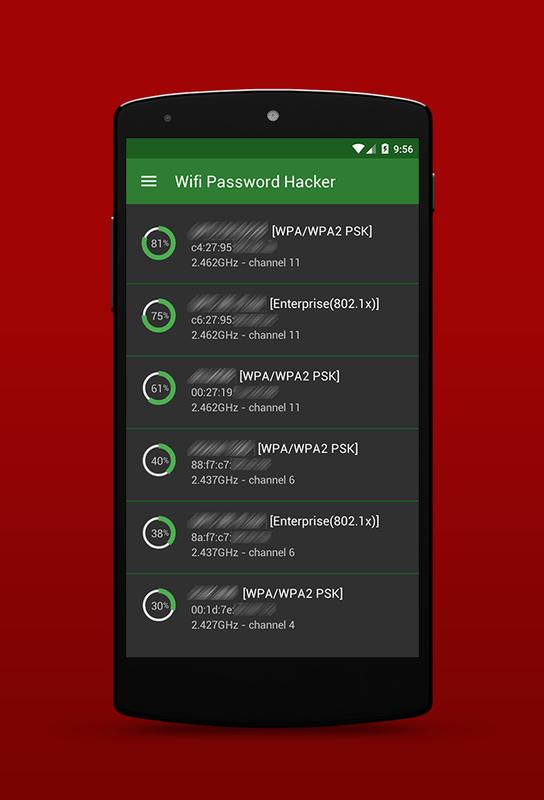Select the WPA/WPA2 network with MAC 88:f7:c7

(x=273, y=465)
